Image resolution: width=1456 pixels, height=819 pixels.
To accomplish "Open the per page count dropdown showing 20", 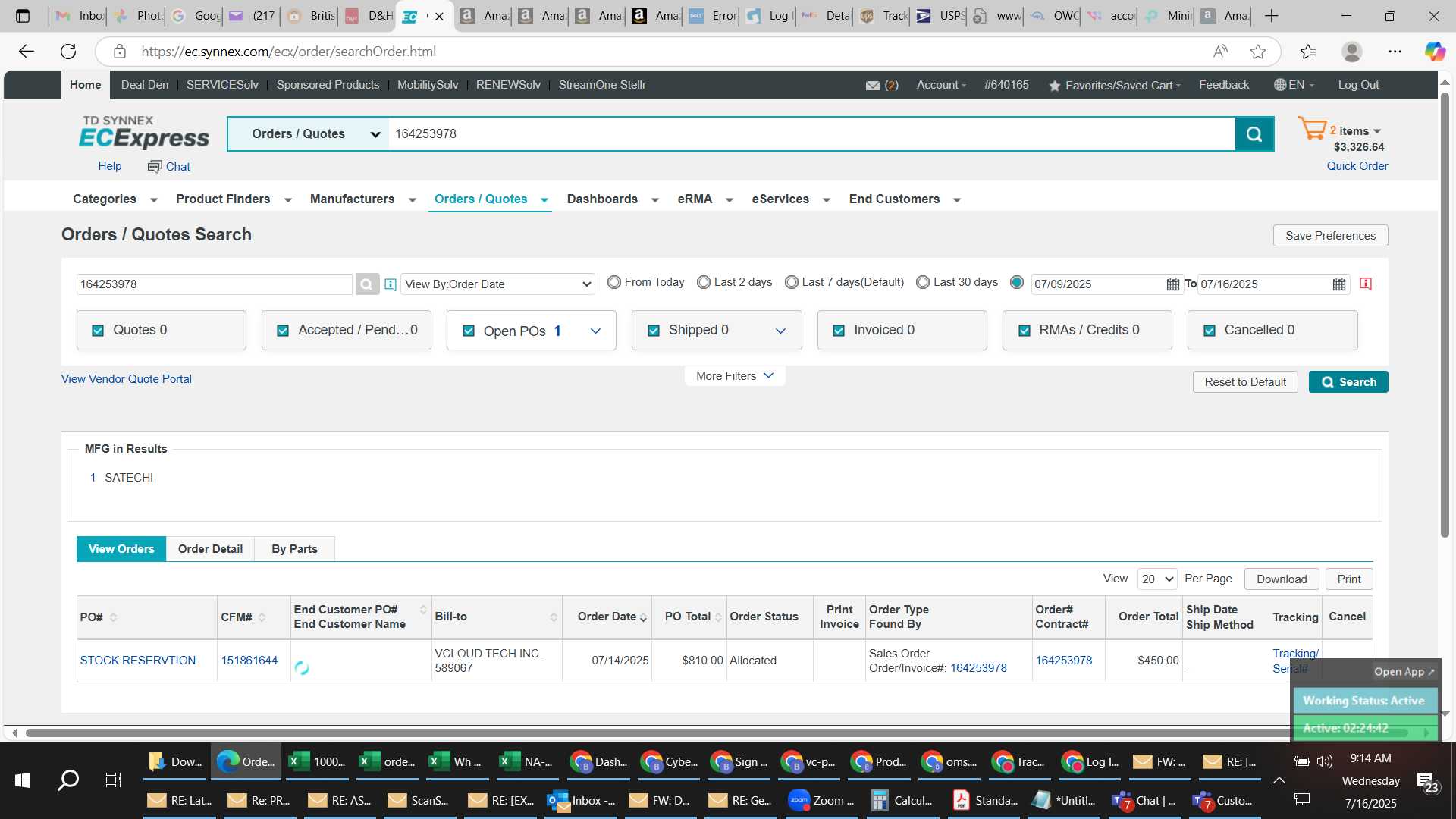I will (1157, 579).
